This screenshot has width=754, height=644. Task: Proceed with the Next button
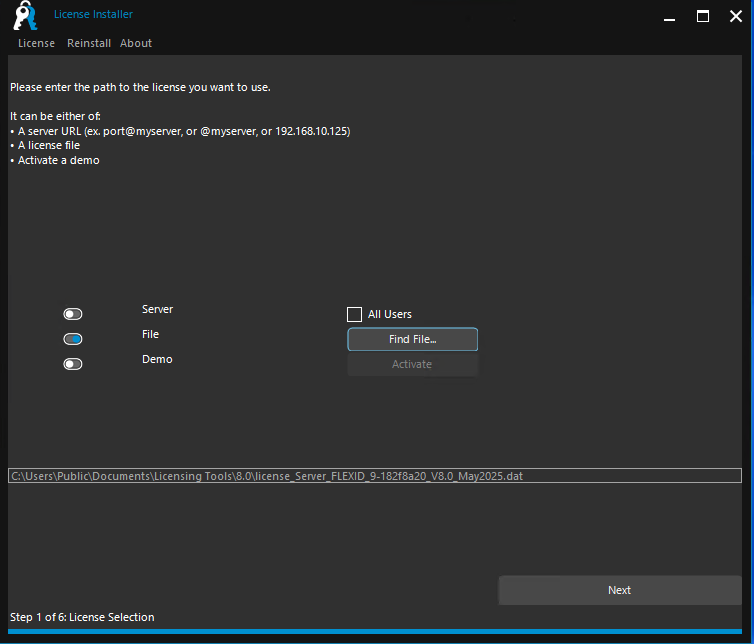pos(619,590)
